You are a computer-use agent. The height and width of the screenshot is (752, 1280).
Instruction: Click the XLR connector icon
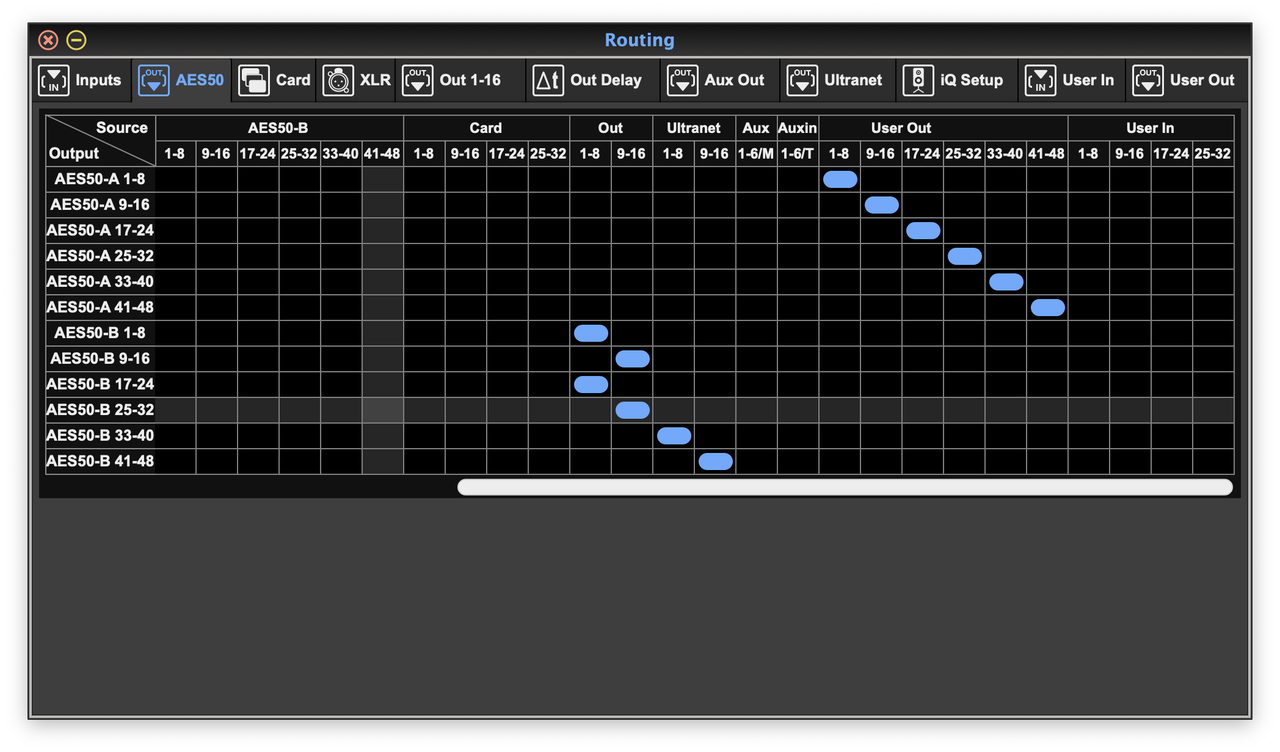pos(340,80)
